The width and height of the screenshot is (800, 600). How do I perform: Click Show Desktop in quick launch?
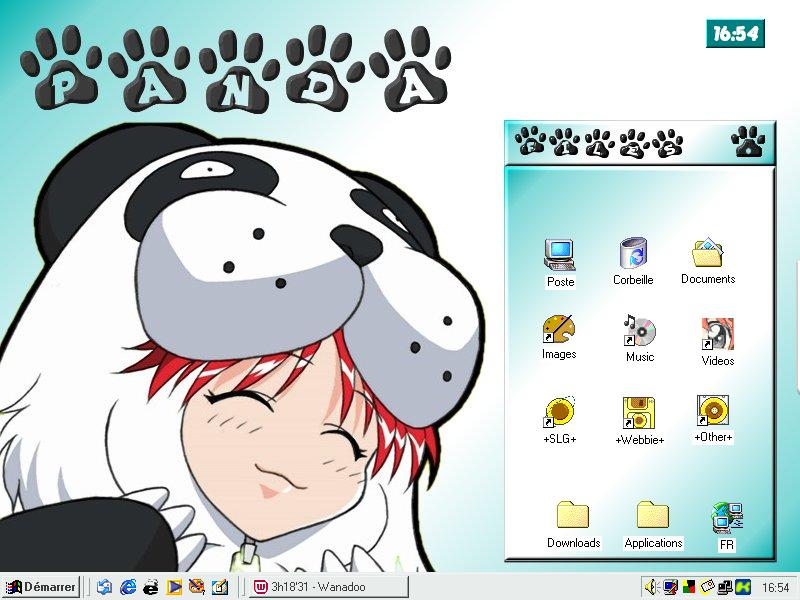pos(104,587)
